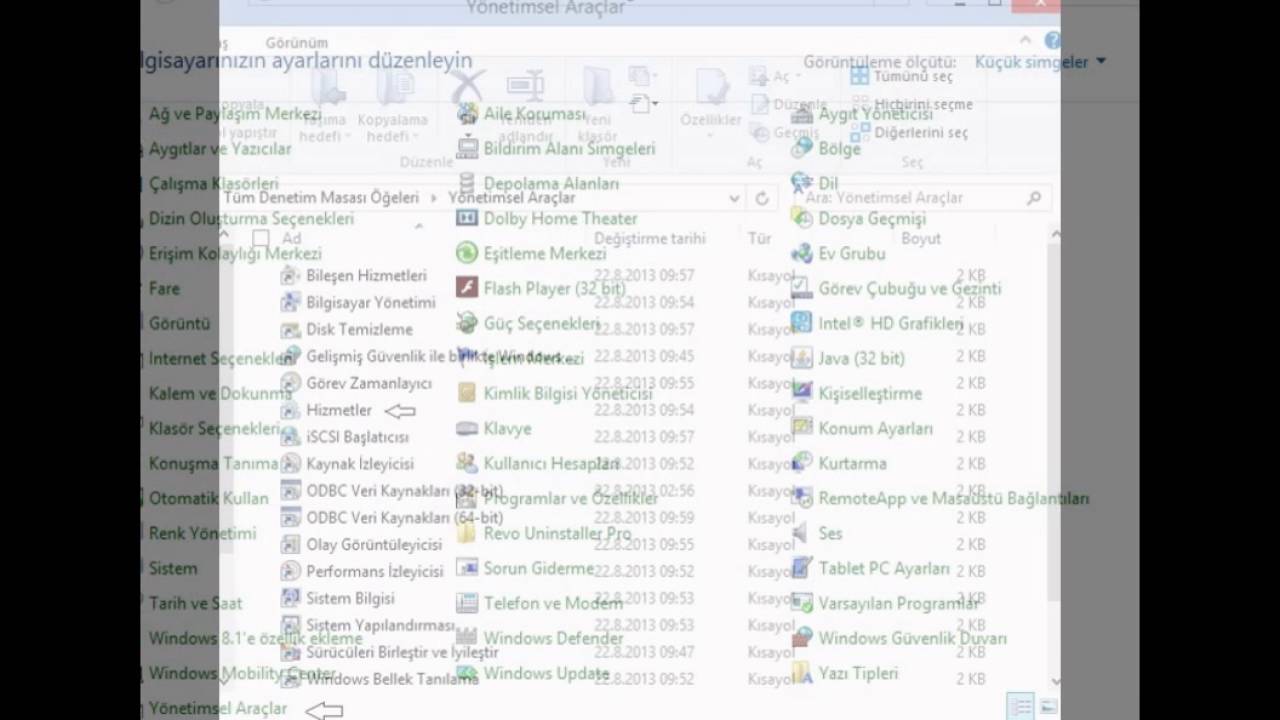Sort by Değiştirme tarihi column header

(650, 238)
